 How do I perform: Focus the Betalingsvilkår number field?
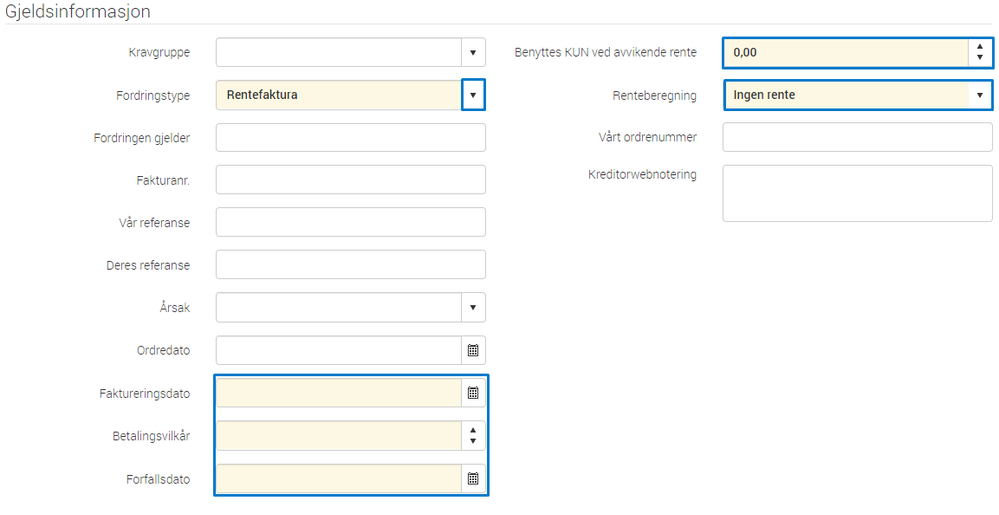tap(339, 436)
